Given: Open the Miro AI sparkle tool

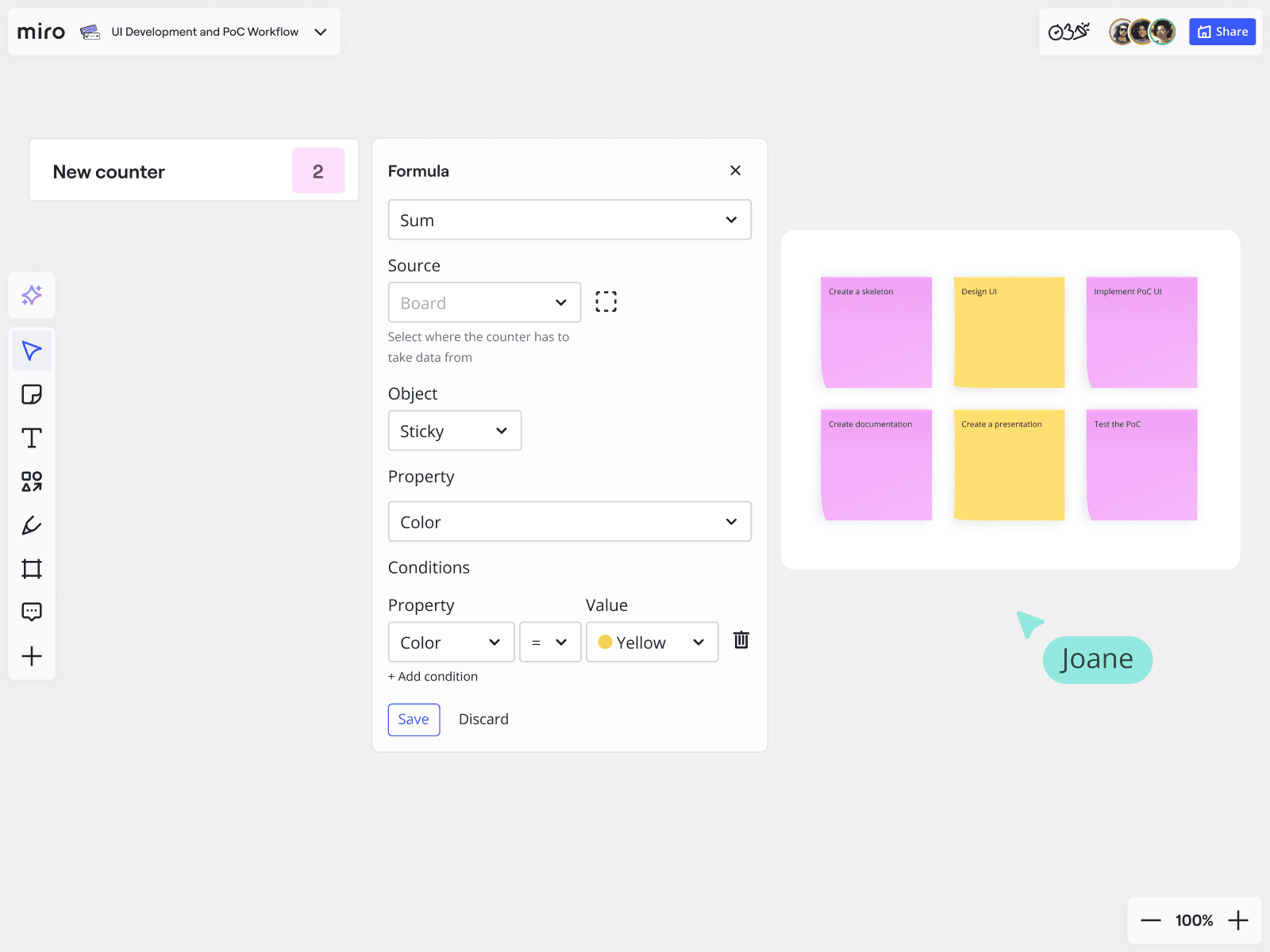Looking at the screenshot, I should pyautogui.click(x=32, y=295).
